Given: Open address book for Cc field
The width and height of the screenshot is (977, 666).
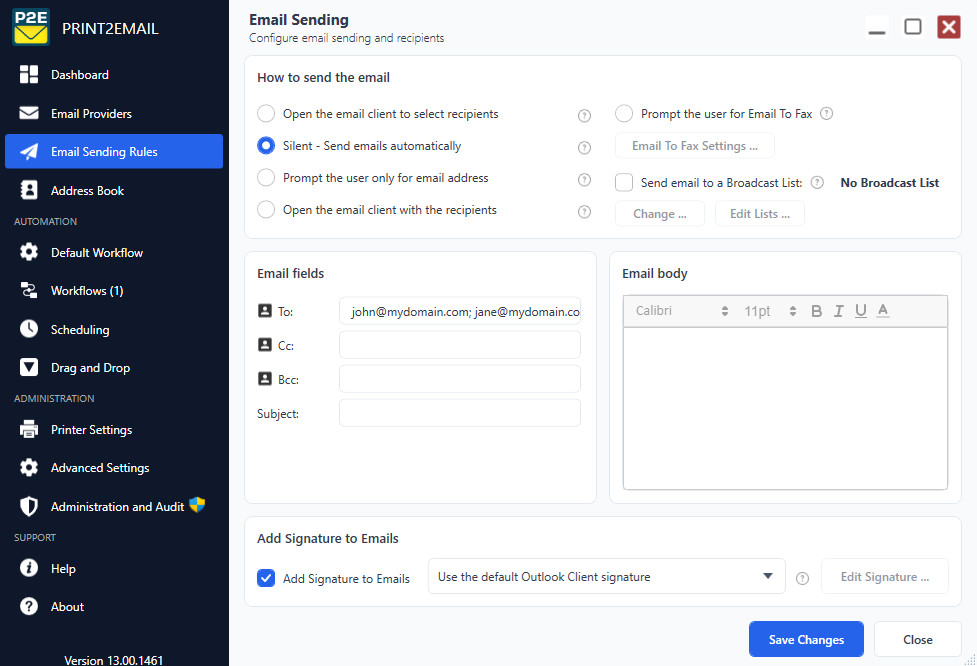Looking at the screenshot, I should click(x=265, y=345).
